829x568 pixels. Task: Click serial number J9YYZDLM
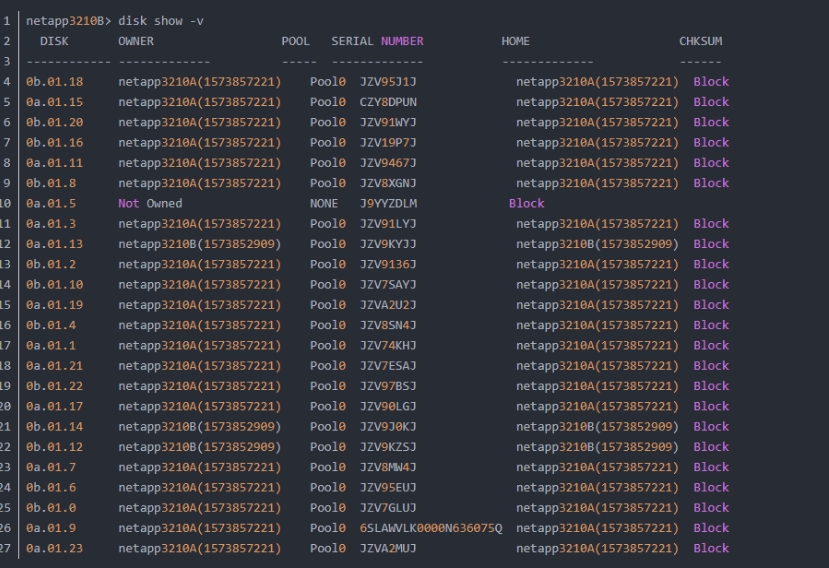pyautogui.click(x=388, y=204)
